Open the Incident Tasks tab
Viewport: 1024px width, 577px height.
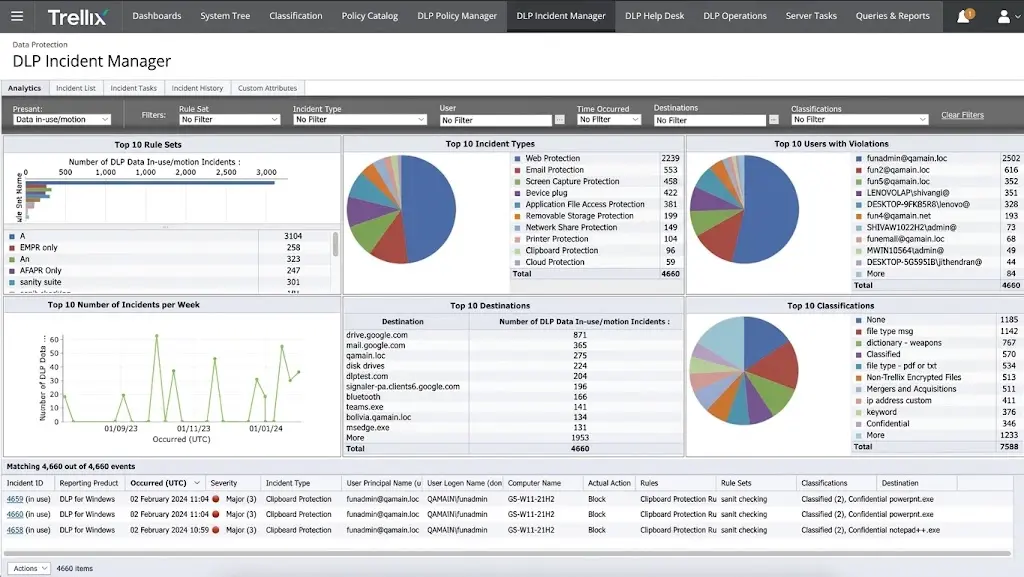(x=133, y=88)
